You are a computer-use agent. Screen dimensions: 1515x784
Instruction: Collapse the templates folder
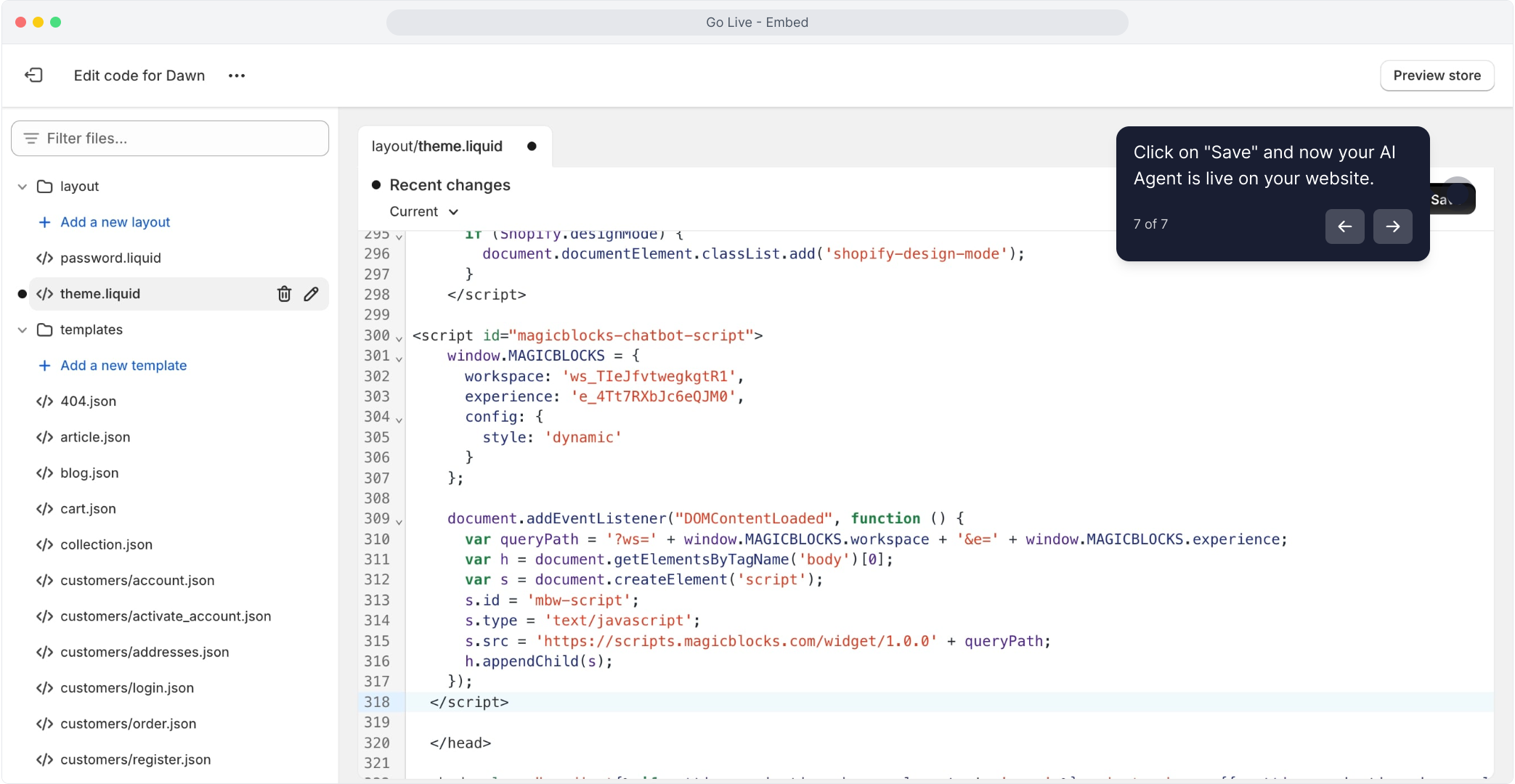pos(23,330)
